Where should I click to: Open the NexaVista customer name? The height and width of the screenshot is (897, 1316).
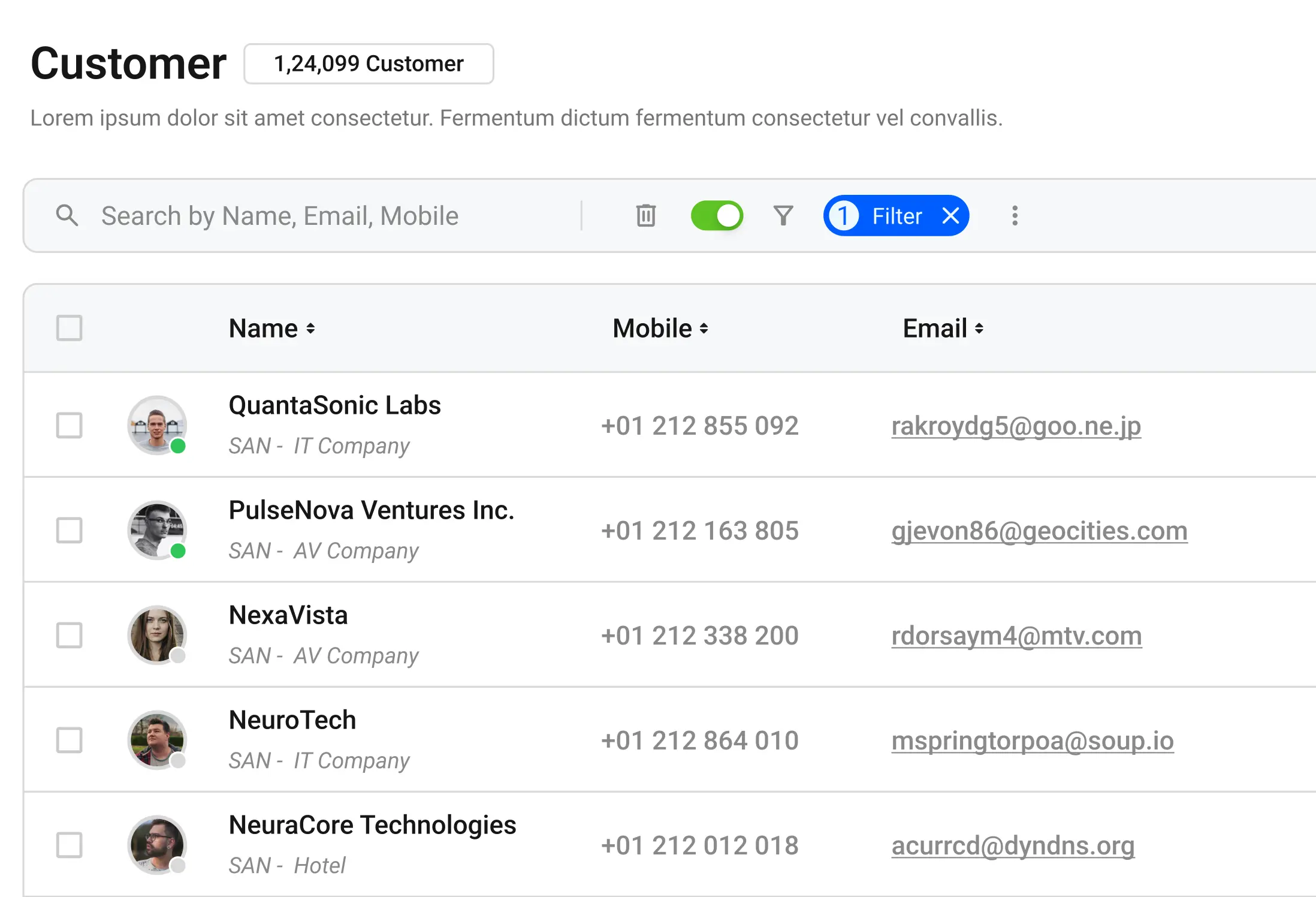(x=288, y=615)
